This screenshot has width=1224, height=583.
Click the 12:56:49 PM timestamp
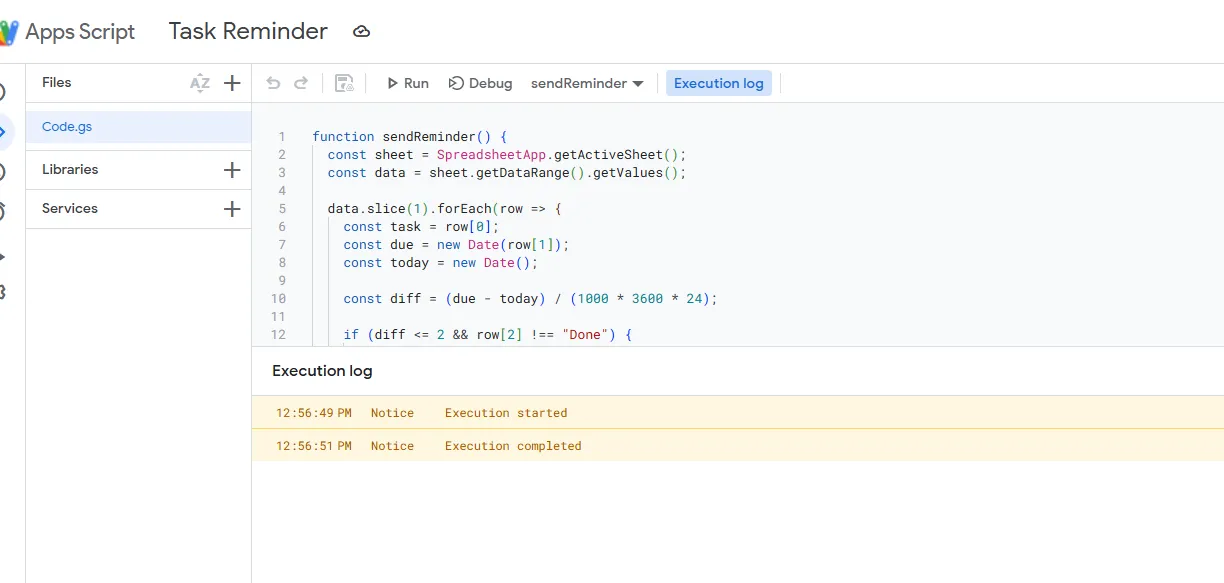click(314, 413)
